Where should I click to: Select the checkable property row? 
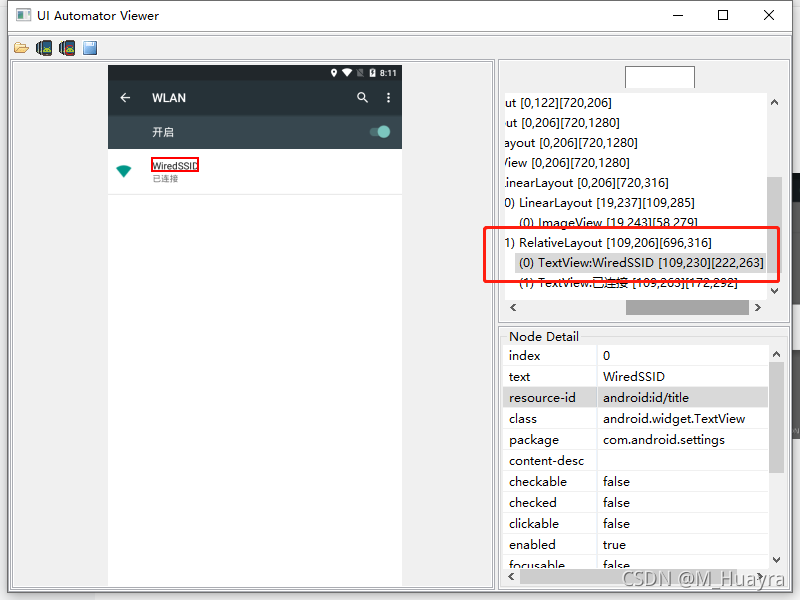coord(635,482)
